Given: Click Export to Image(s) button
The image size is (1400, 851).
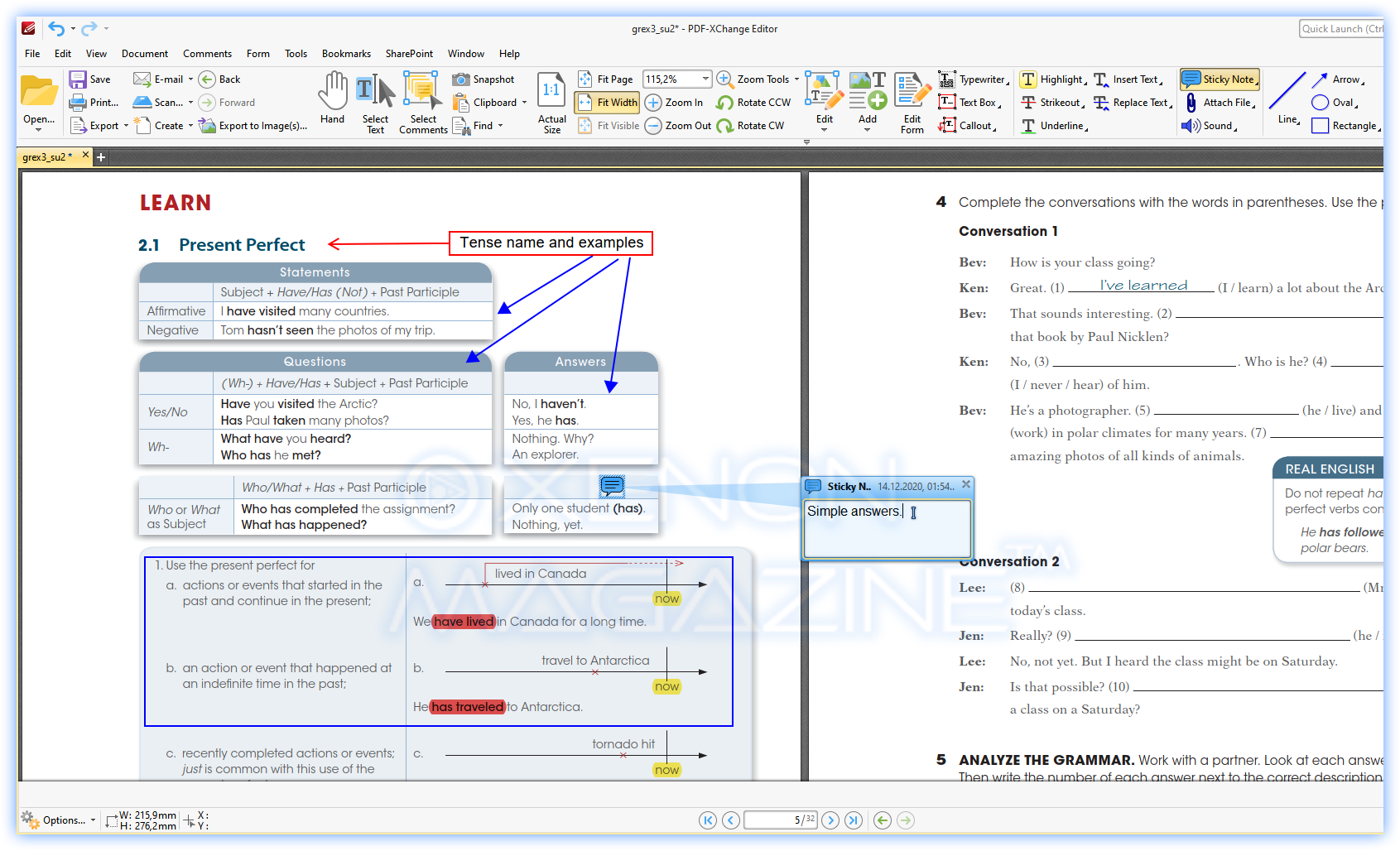Looking at the screenshot, I should pos(253,126).
